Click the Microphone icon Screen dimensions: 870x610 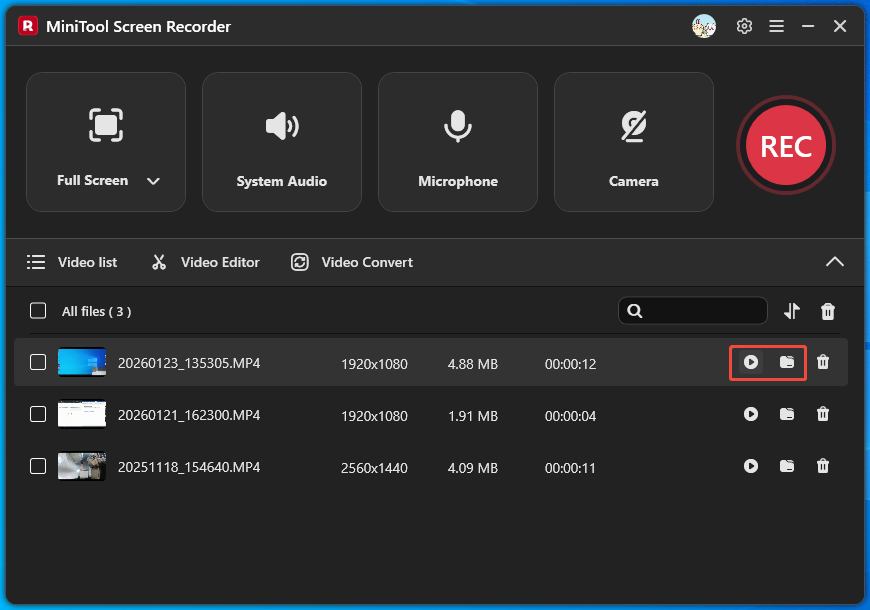click(x=458, y=125)
